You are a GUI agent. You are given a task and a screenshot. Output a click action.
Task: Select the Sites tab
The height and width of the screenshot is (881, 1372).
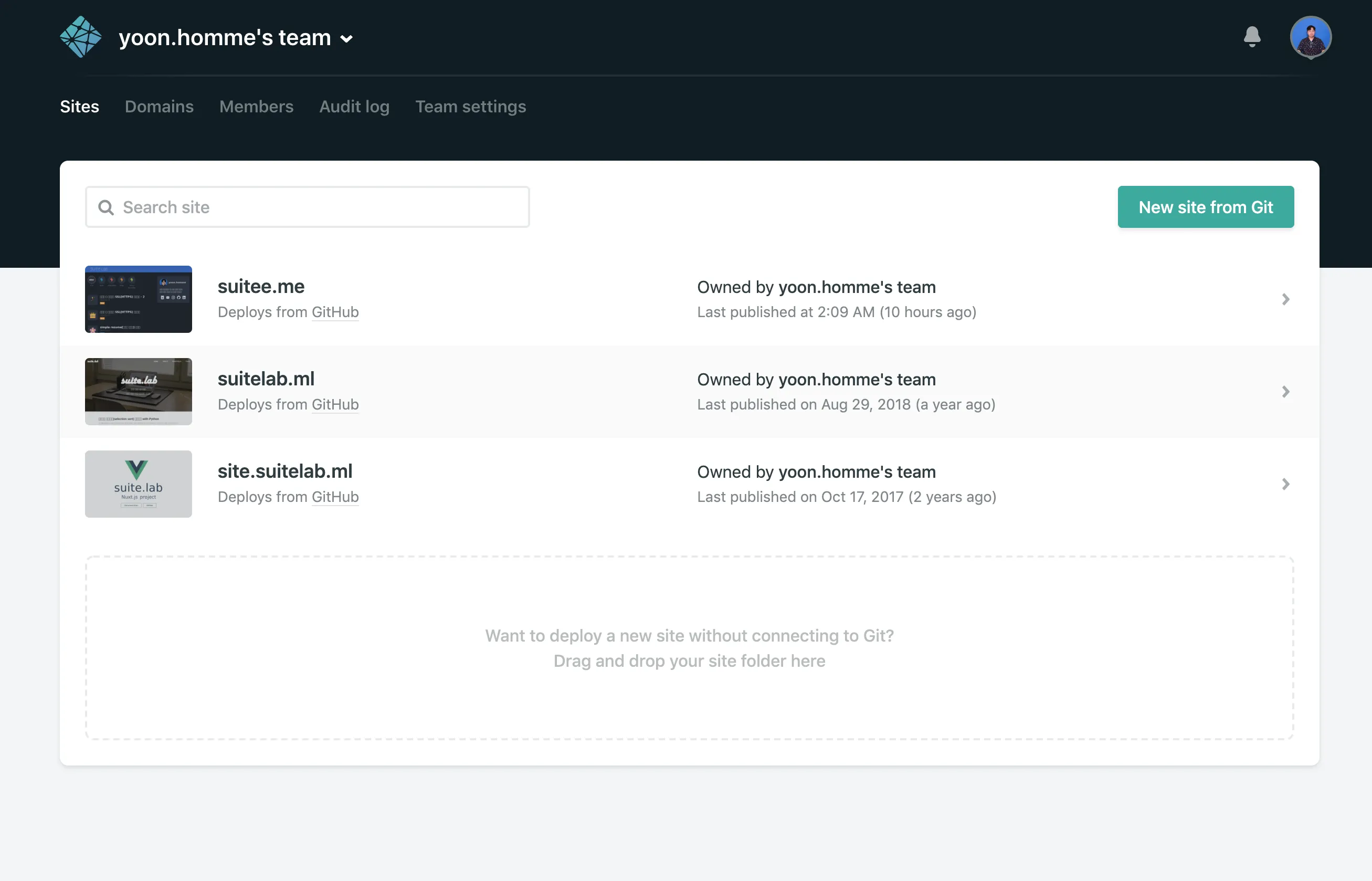pos(79,107)
